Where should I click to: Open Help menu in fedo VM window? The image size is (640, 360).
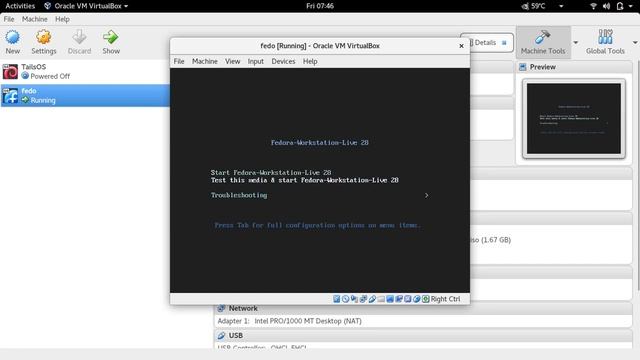310,61
